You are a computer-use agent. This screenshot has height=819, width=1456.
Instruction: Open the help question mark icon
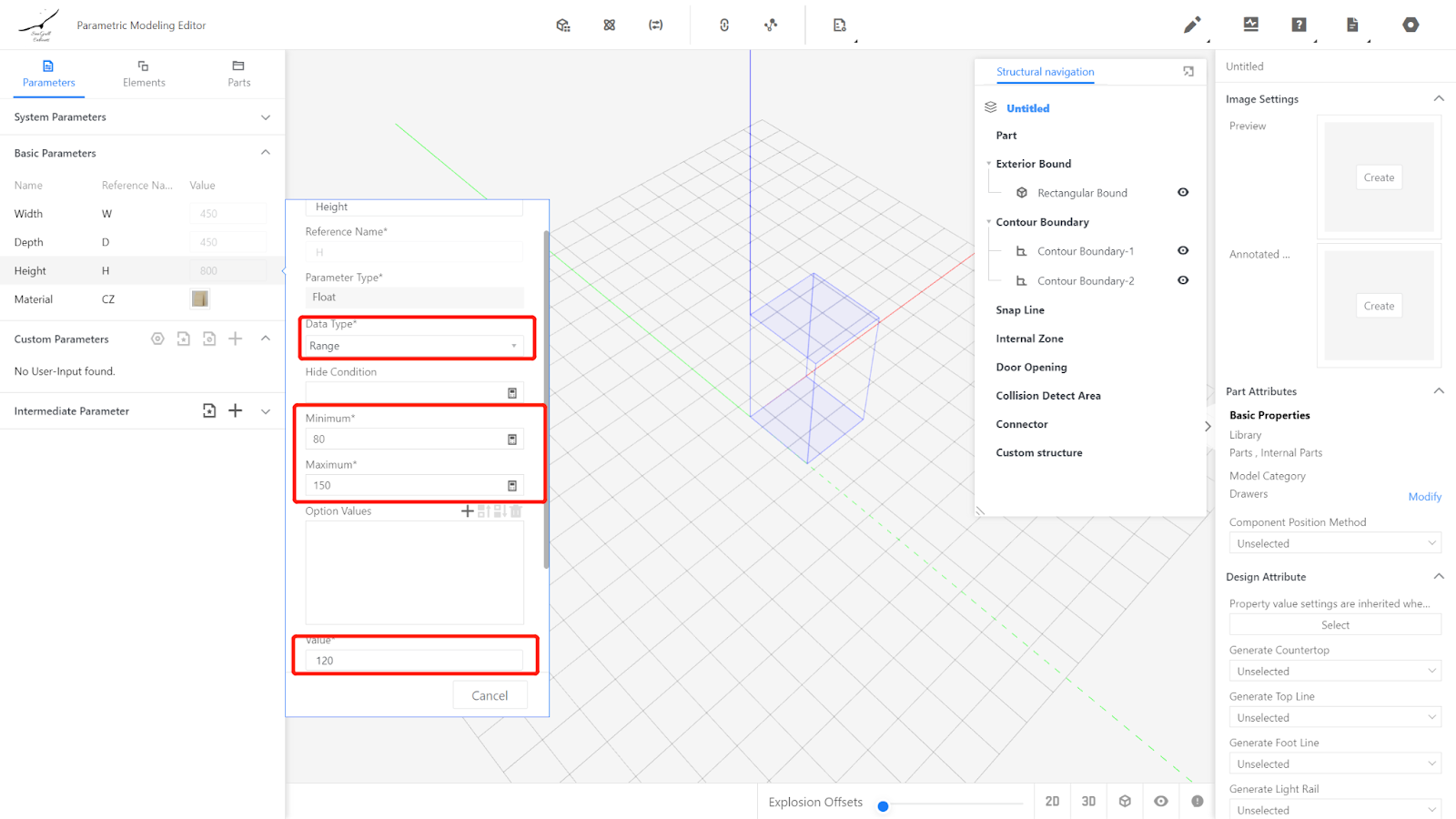point(1299,25)
